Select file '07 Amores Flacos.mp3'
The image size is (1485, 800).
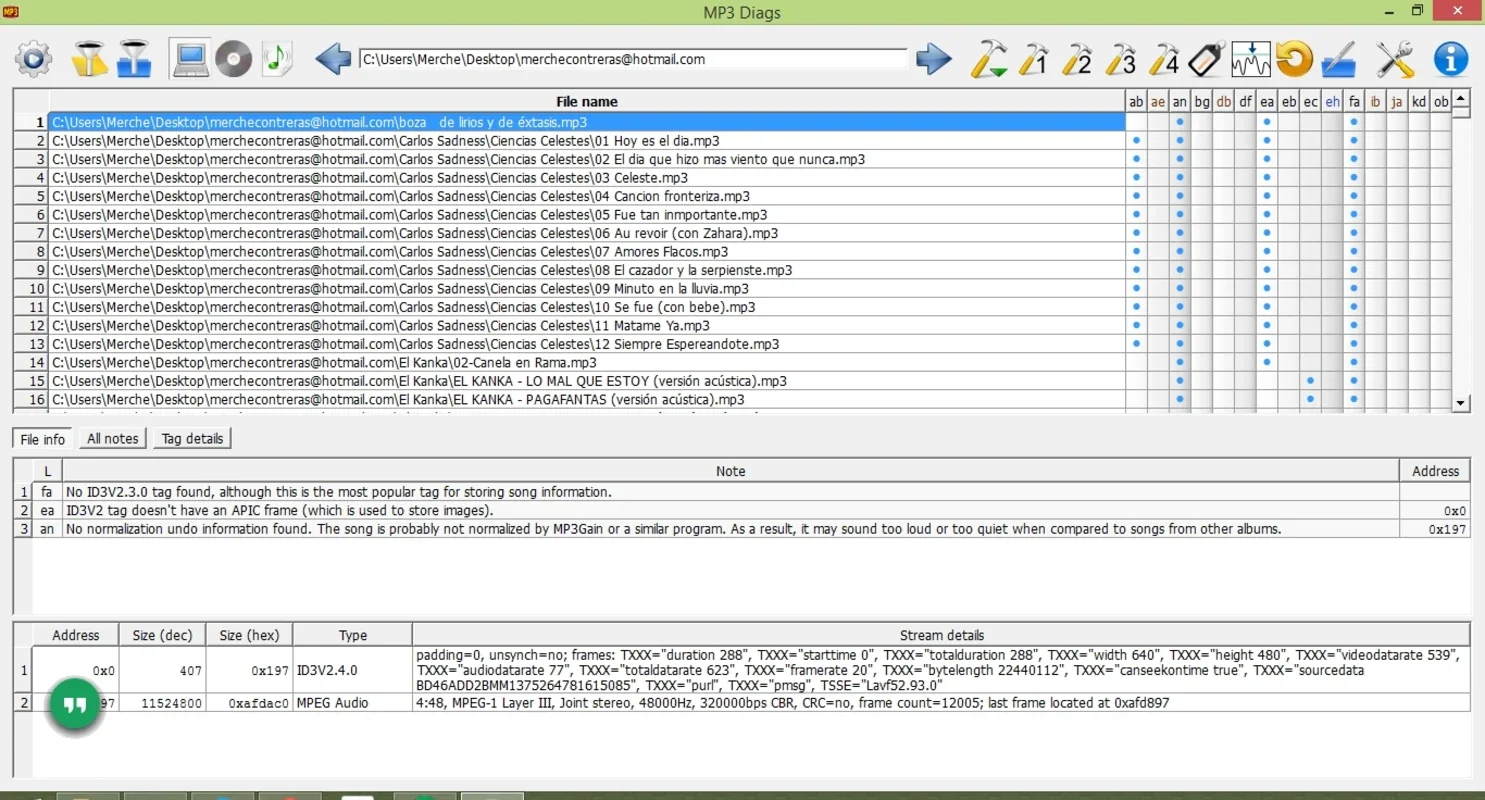(587, 252)
